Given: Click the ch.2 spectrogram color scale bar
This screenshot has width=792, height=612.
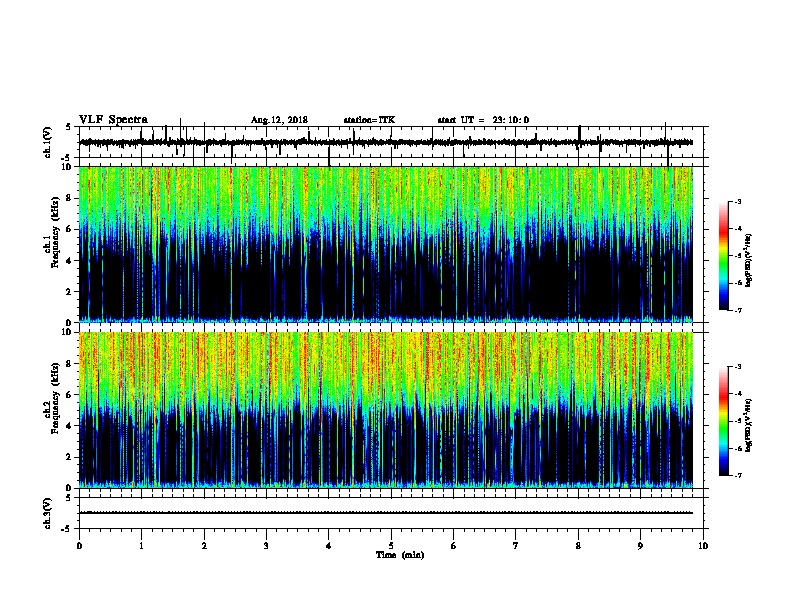Looking at the screenshot, I should point(724,421).
